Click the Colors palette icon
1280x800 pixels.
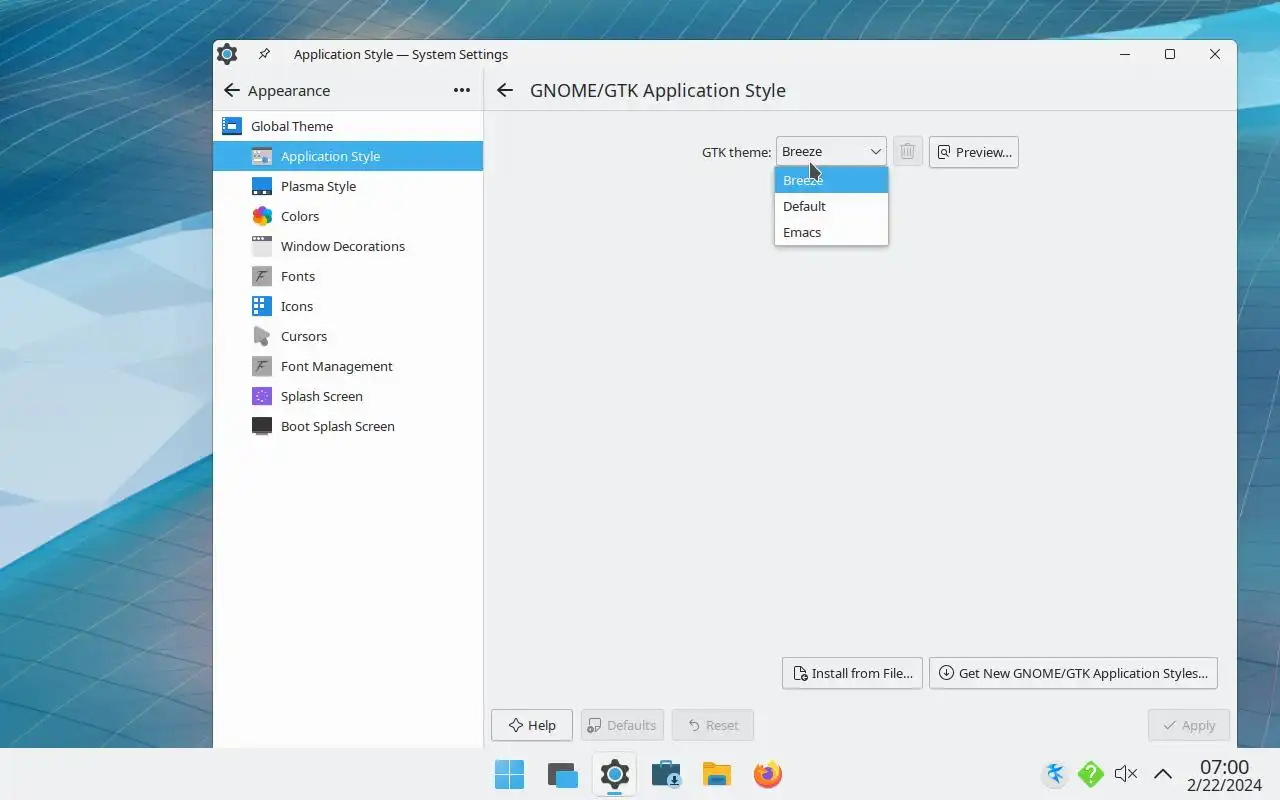point(262,216)
